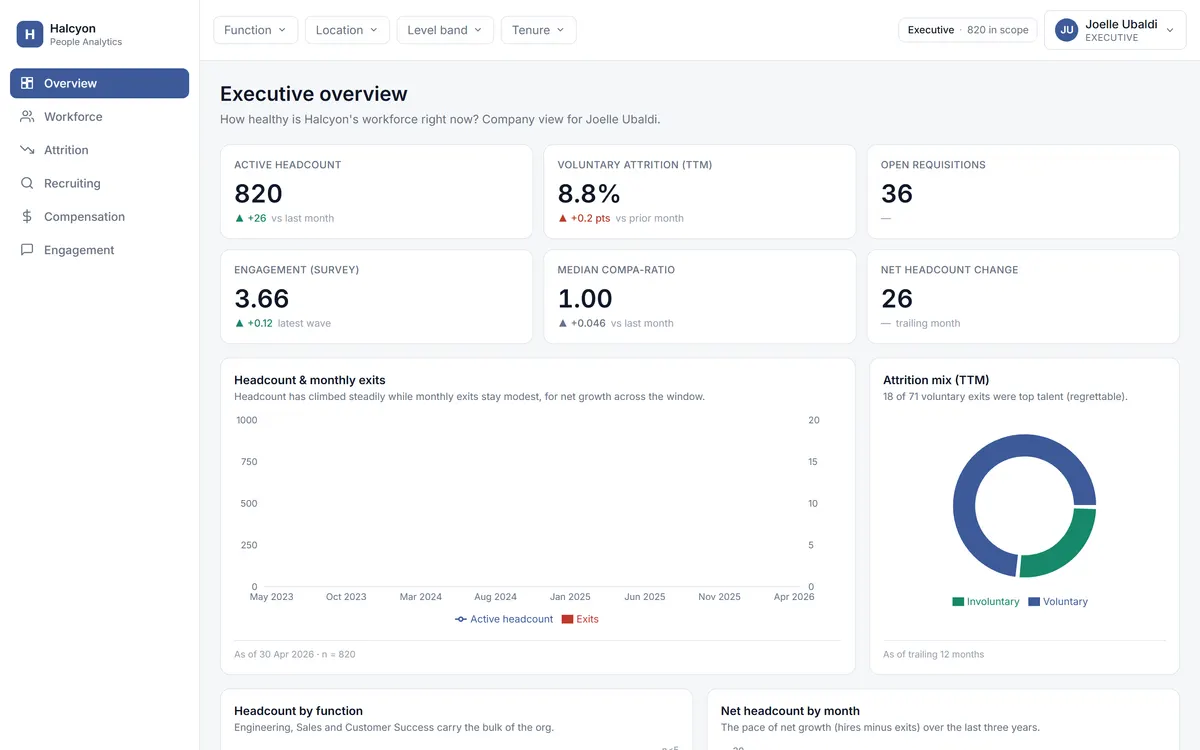1200x750 pixels.
Task: Click the Attrition trending-down icon
Action: 27,150
